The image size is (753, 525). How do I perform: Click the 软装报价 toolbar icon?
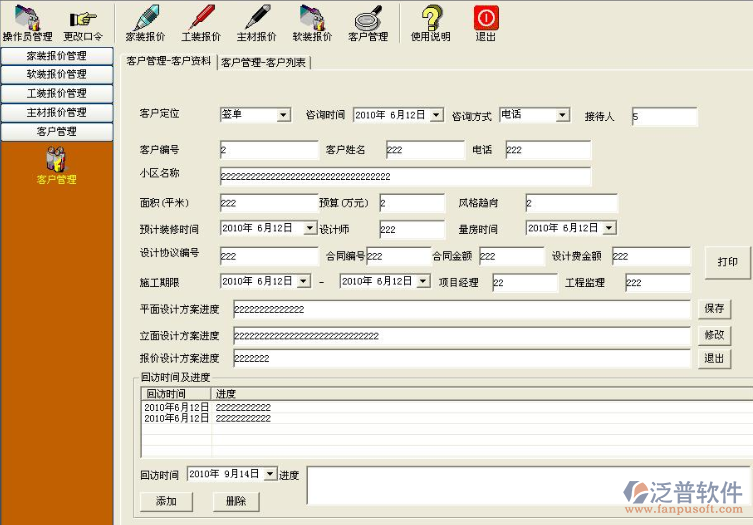coord(312,20)
